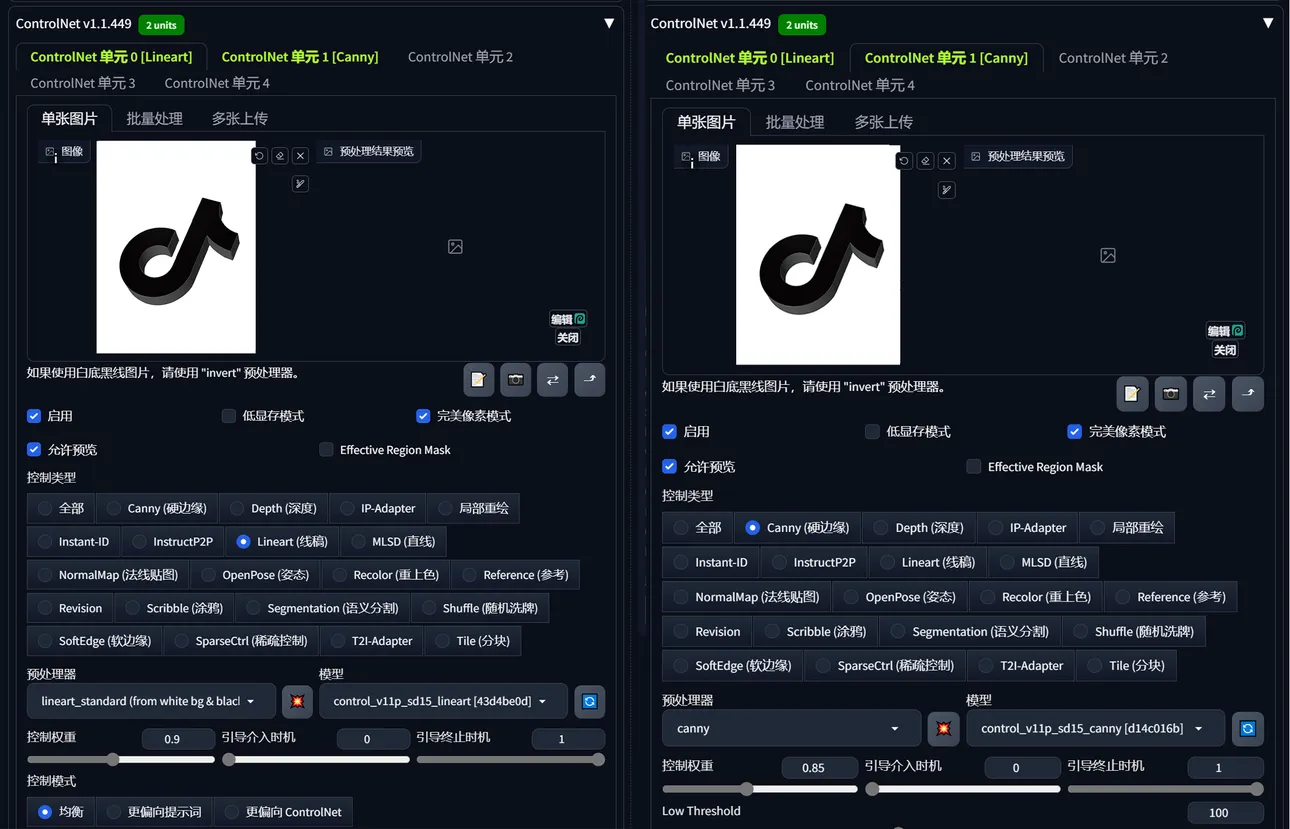1290x829 pixels.
Task: Click the new canvas notepad icon in the right panel
Action: [x=1132, y=394]
